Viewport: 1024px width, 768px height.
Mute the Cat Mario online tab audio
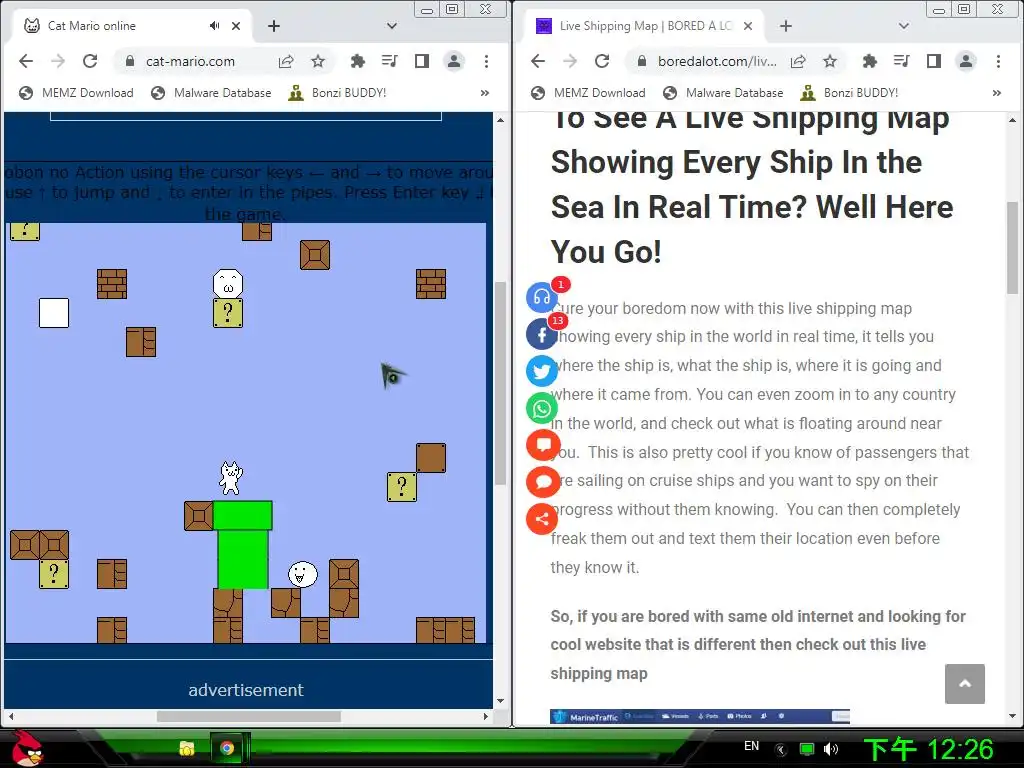[214, 26]
